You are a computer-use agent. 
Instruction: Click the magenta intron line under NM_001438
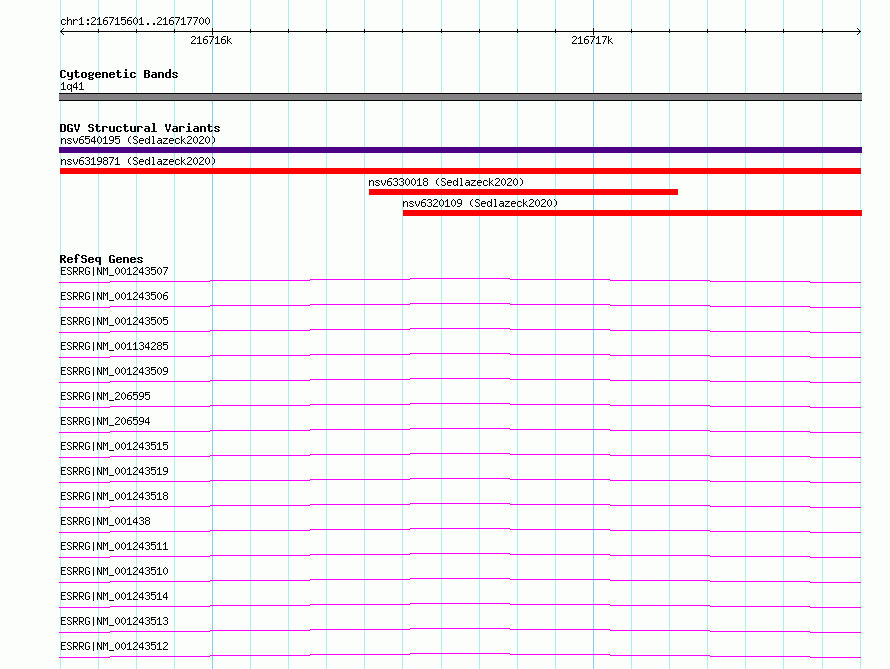[x=460, y=529]
